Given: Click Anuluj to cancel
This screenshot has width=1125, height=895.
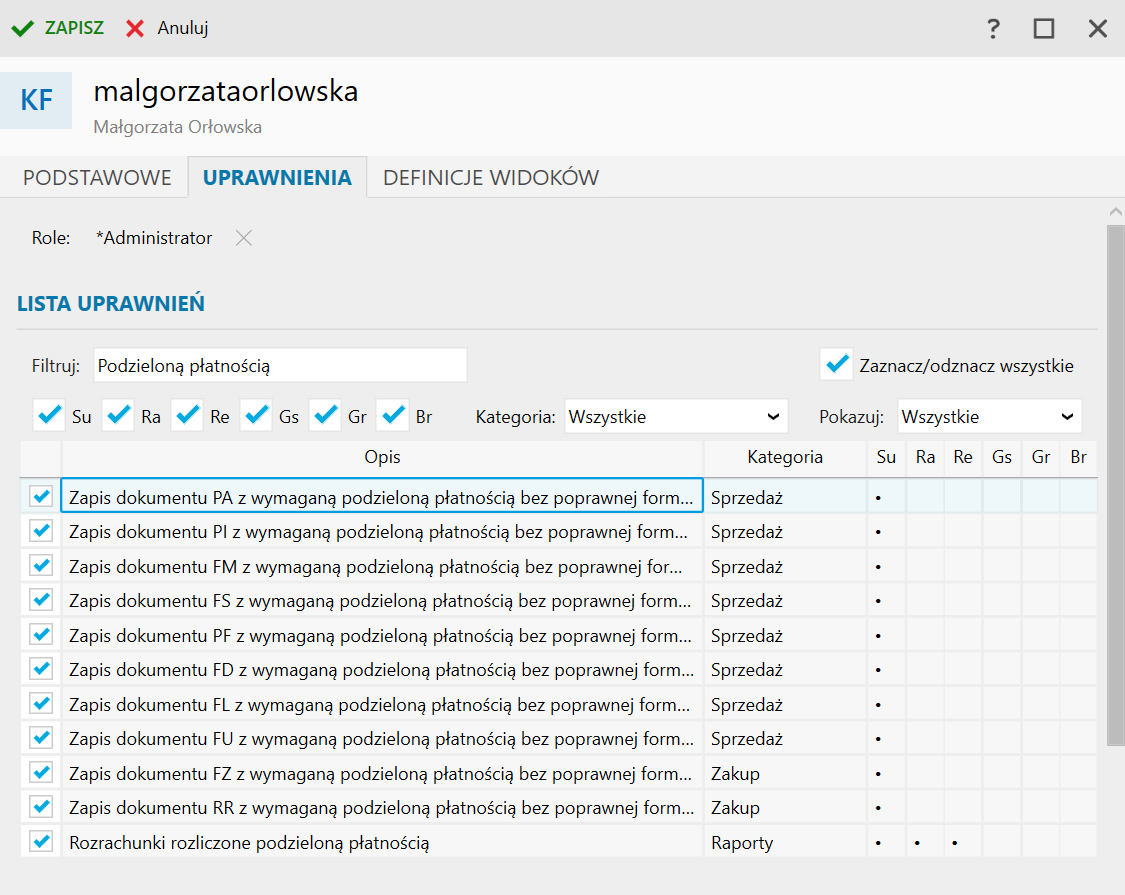Looking at the screenshot, I should click(183, 28).
